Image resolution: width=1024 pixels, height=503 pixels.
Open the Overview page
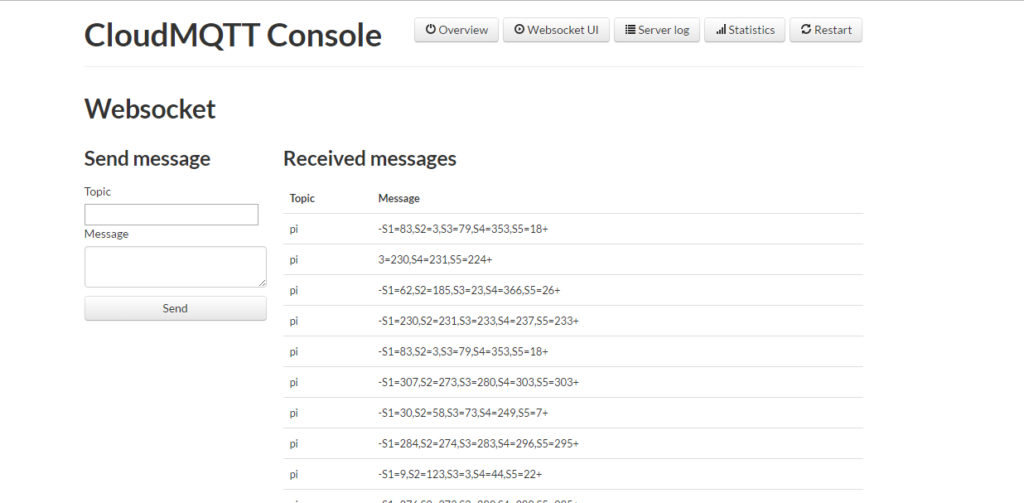[456, 30]
